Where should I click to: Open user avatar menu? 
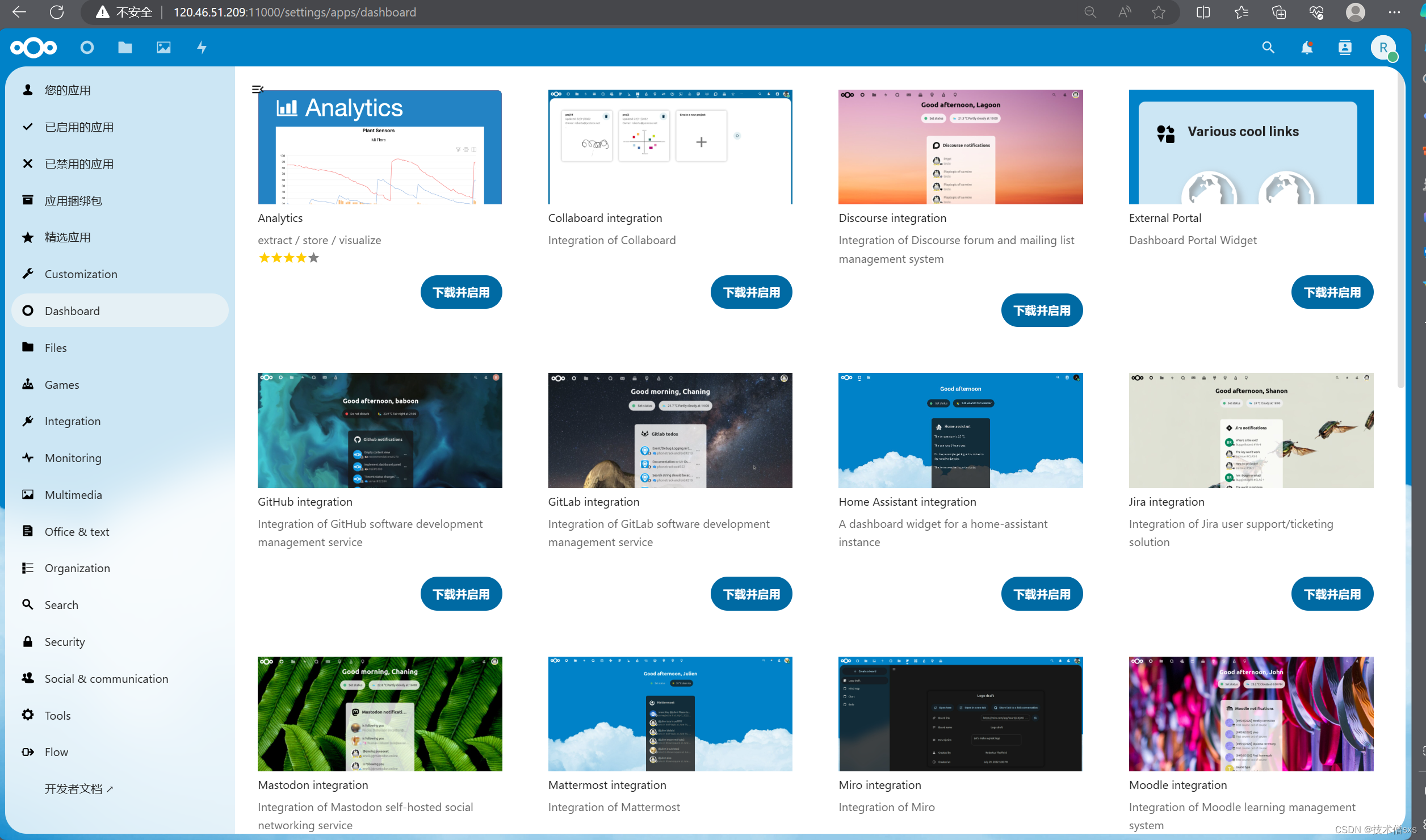point(1383,48)
